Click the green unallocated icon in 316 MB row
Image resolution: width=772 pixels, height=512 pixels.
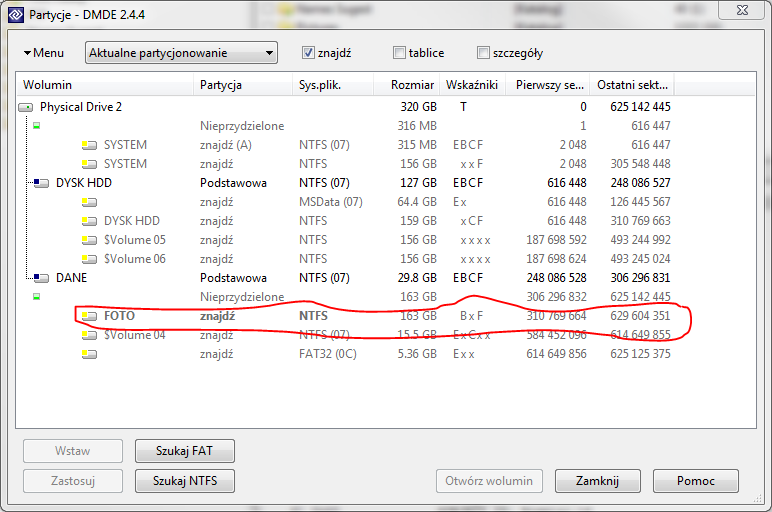coord(36,126)
